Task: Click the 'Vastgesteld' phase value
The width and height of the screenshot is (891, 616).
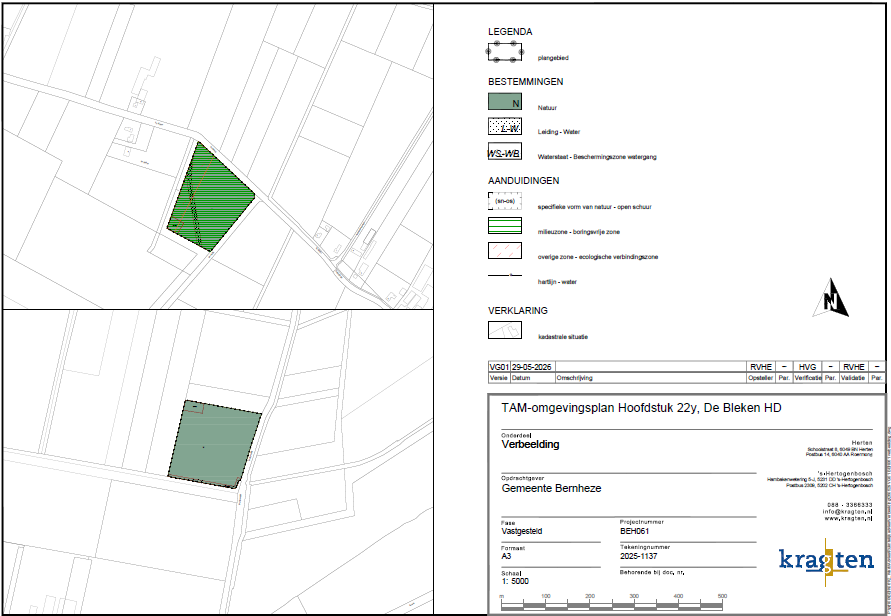Action: click(x=522, y=531)
